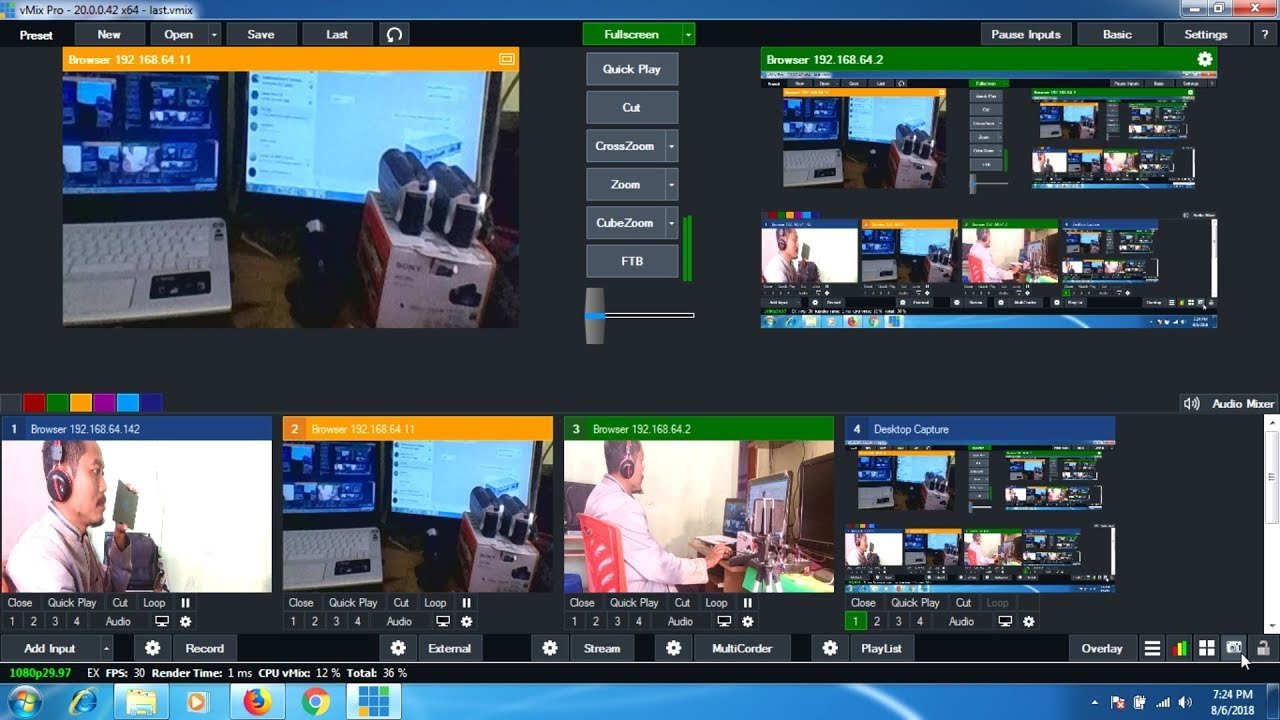Open Settings from top bar
Image resolution: width=1280 pixels, height=720 pixels.
(x=1206, y=34)
